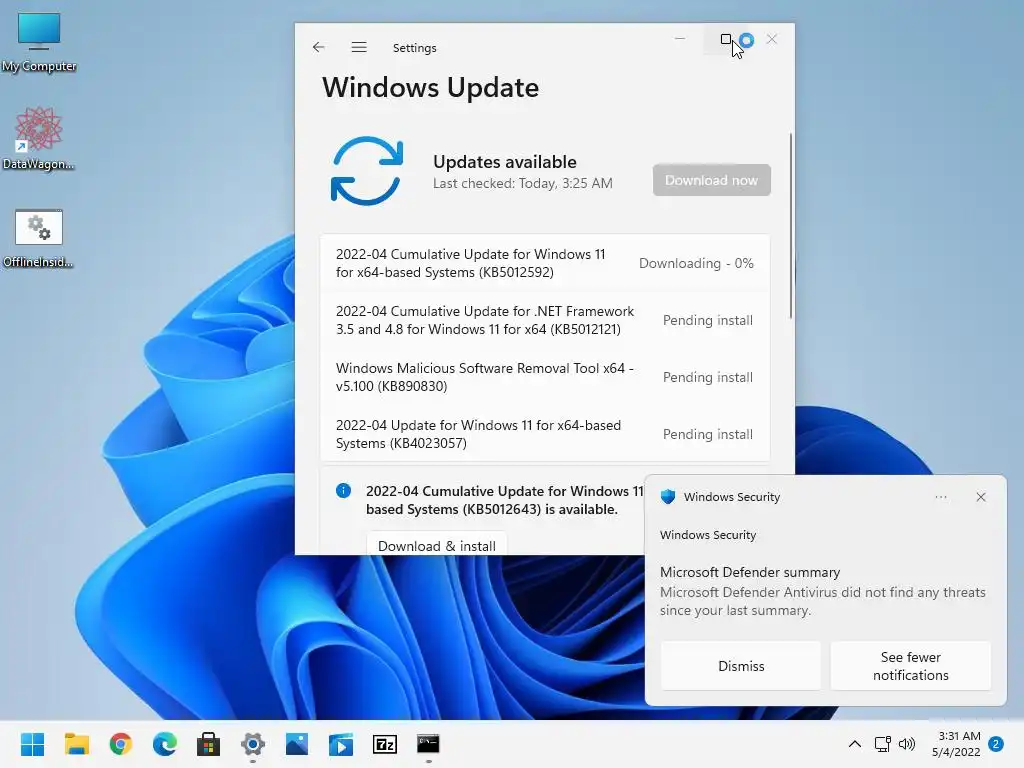The width and height of the screenshot is (1024, 768).
Task: Open the My Computer desktop icon
Action: point(39,42)
